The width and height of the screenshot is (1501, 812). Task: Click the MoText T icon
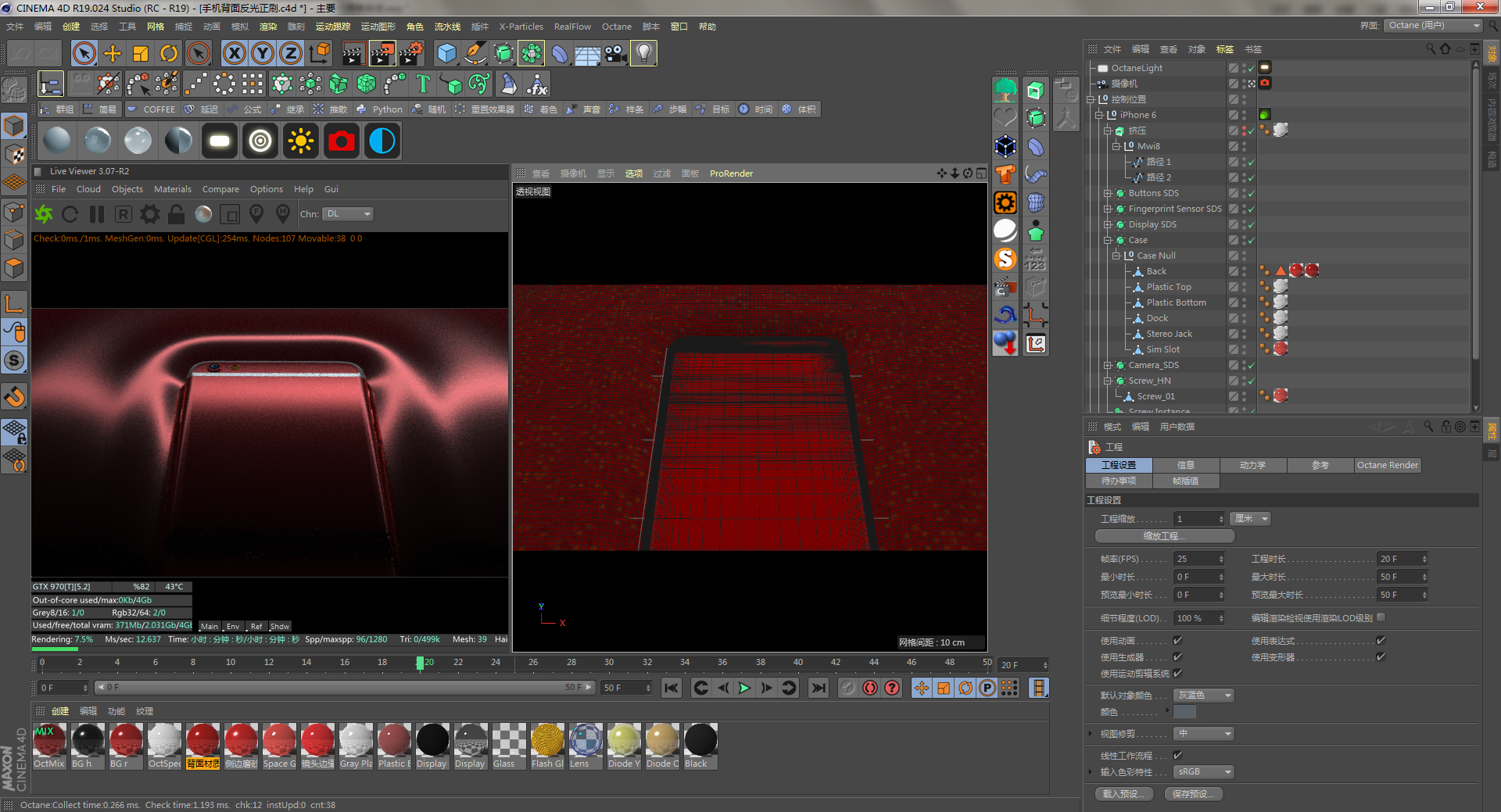[x=423, y=84]
